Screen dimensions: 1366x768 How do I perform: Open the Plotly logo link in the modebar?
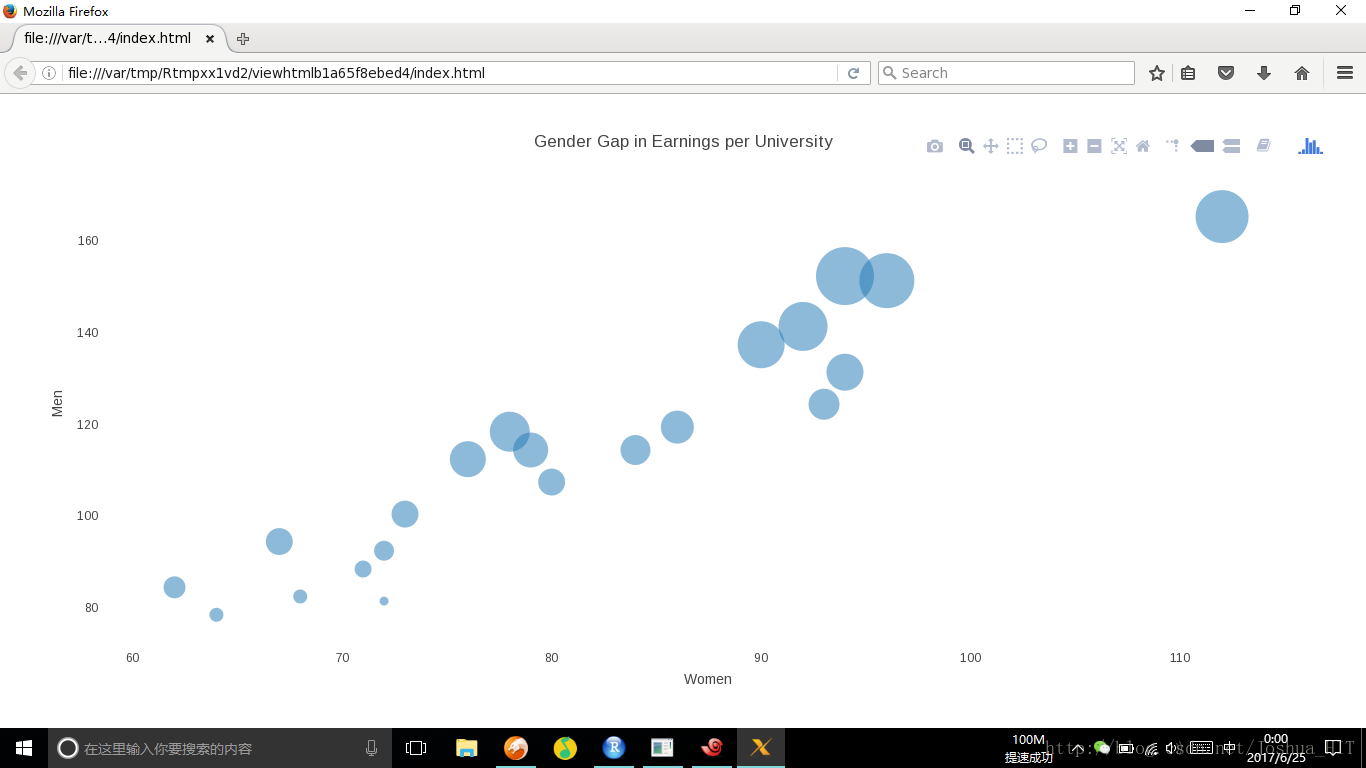coord(1310,146)
